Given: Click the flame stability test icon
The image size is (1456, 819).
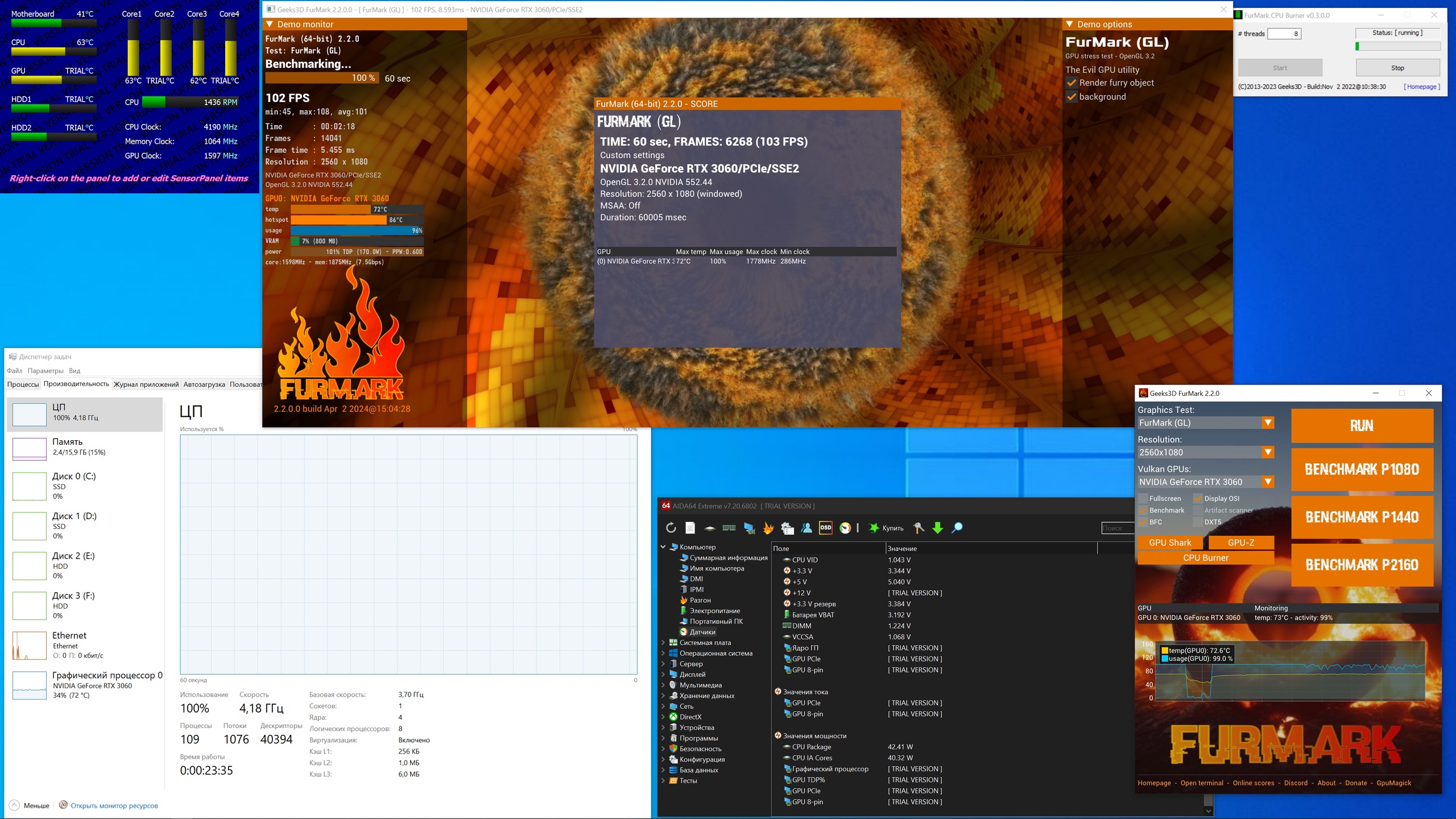Looking at the screenshot, I should [x=768, y=528].
